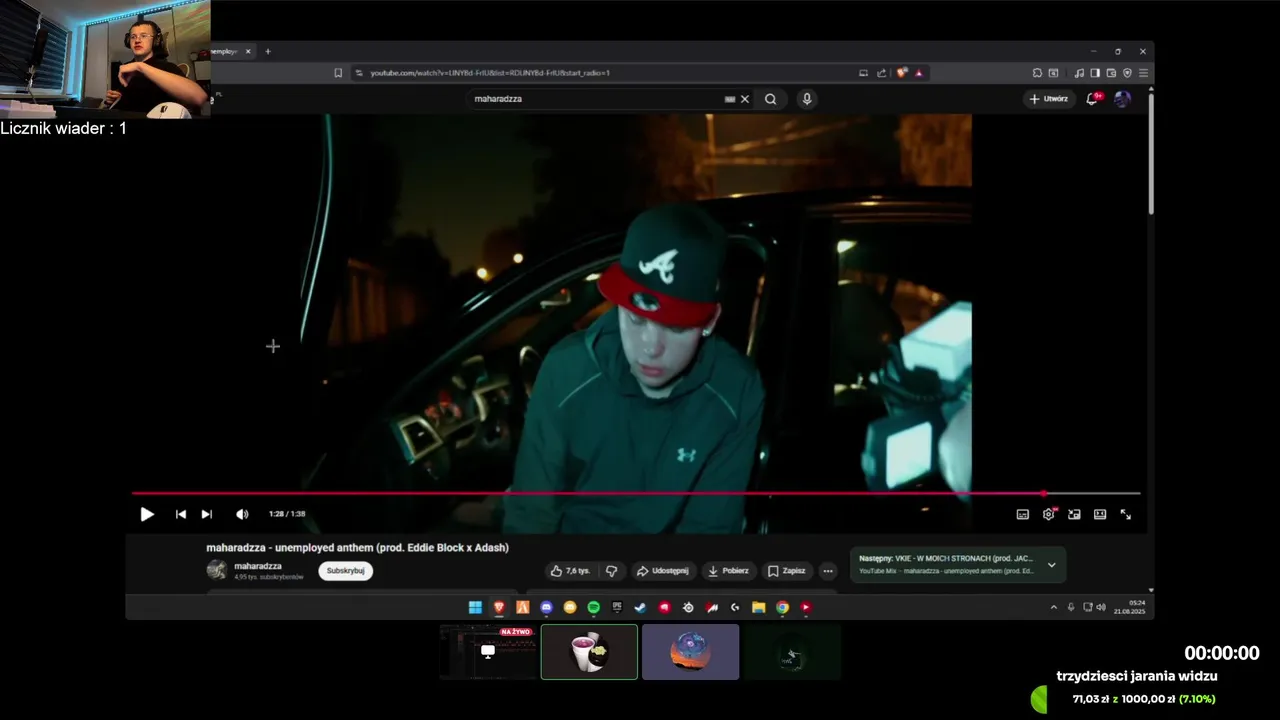1280x720 pixels.
Task: Expand the Następny queue chevron
Action: click(x=1051, y=565)
